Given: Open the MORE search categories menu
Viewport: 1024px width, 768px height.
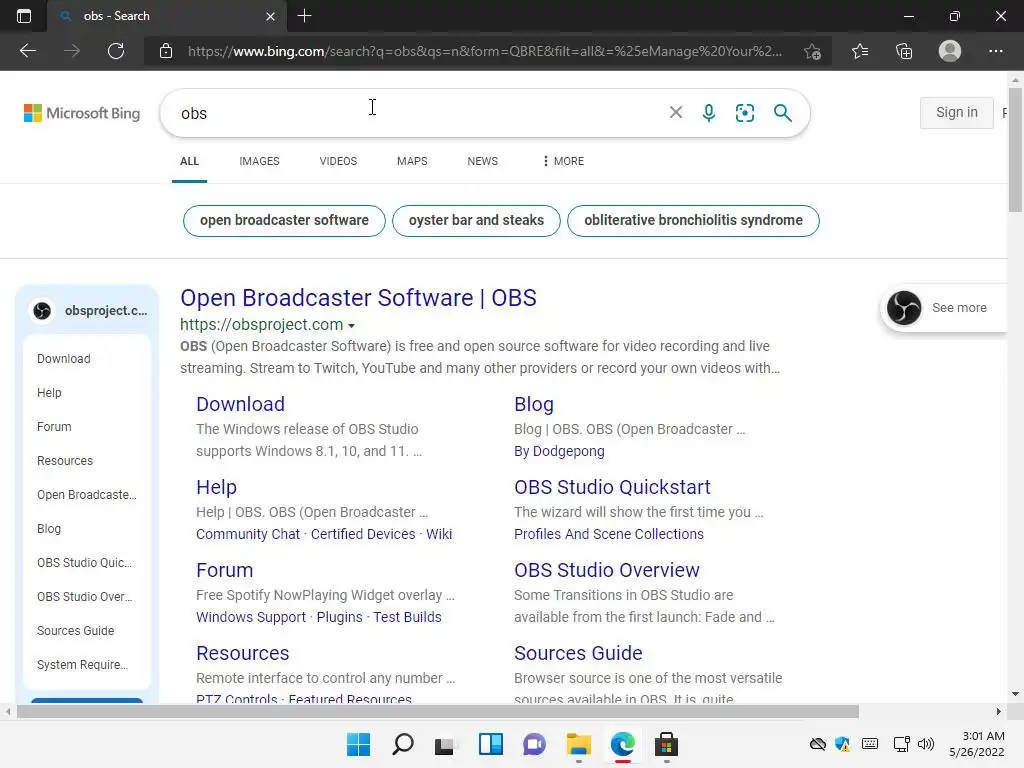Looking at the screenshot, I should 563,161.
